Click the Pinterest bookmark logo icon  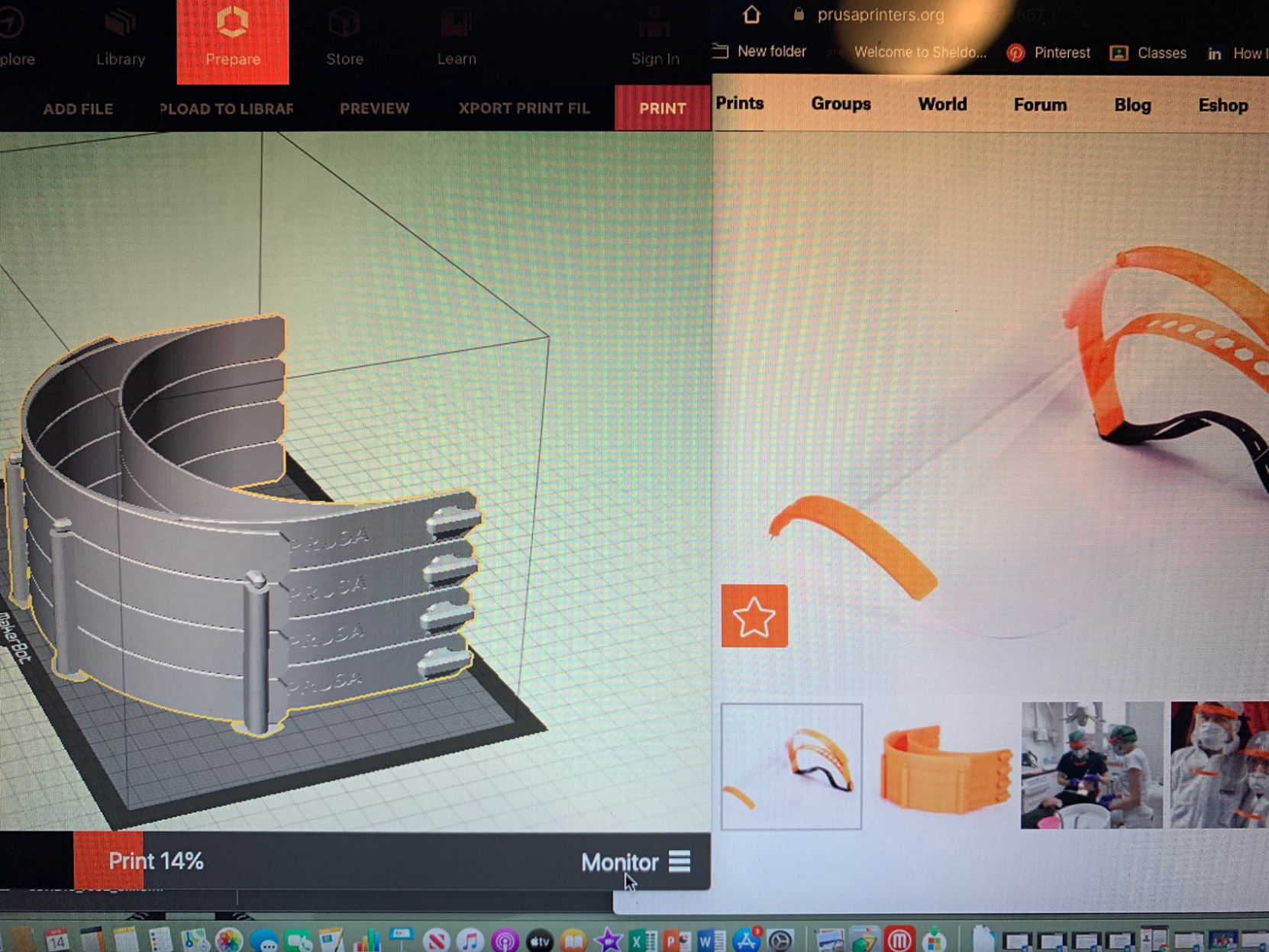(1015, 53)
